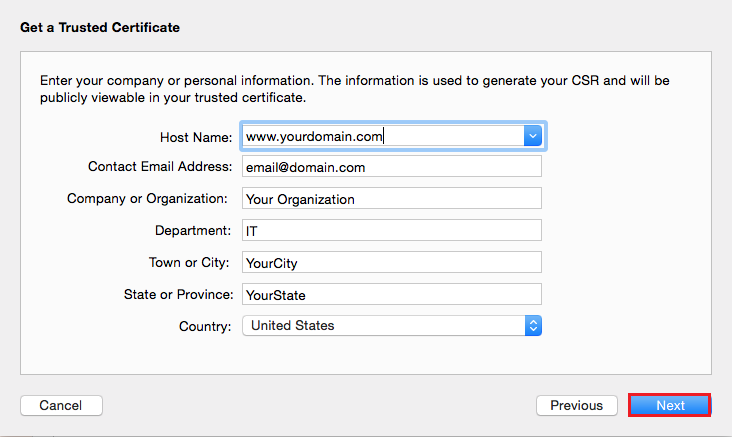Click the "Host Name:" label
The width and height of the screenshot is (732, 437).
tap(196, 137)
